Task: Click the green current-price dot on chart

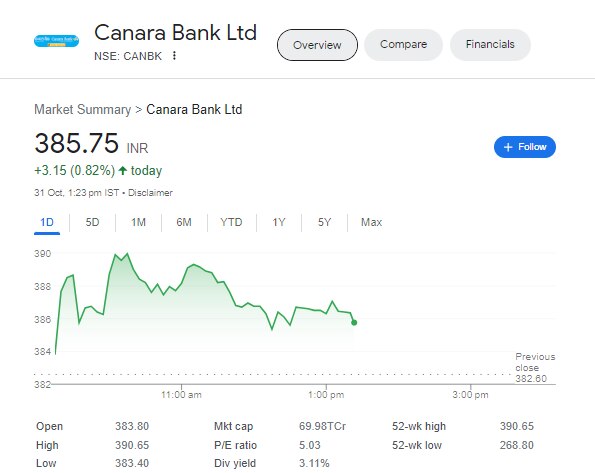Action: pyautogui.click(x=354, y=323)
